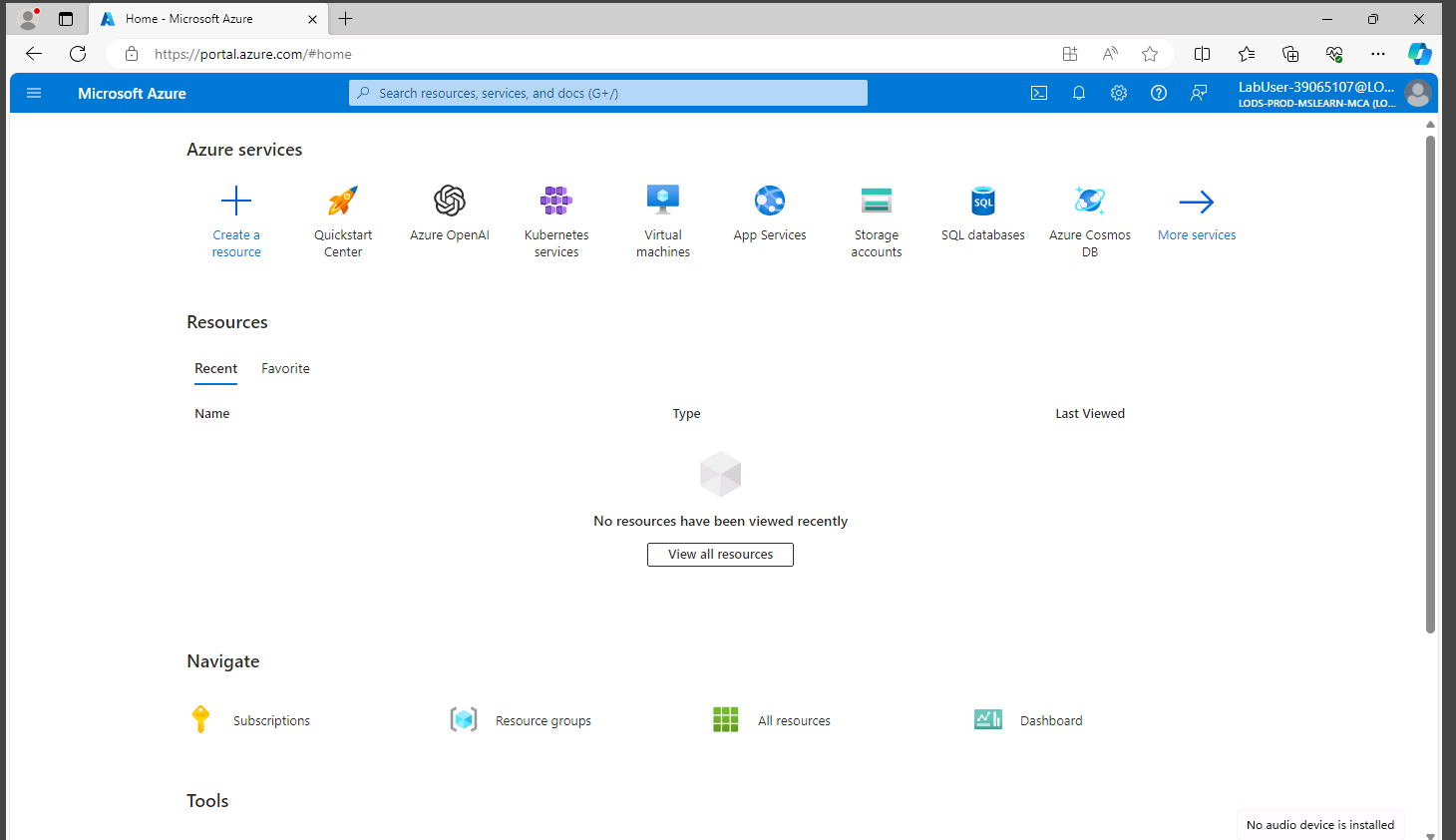Click the page vertical scrollbar

(x=1430, y=384)
